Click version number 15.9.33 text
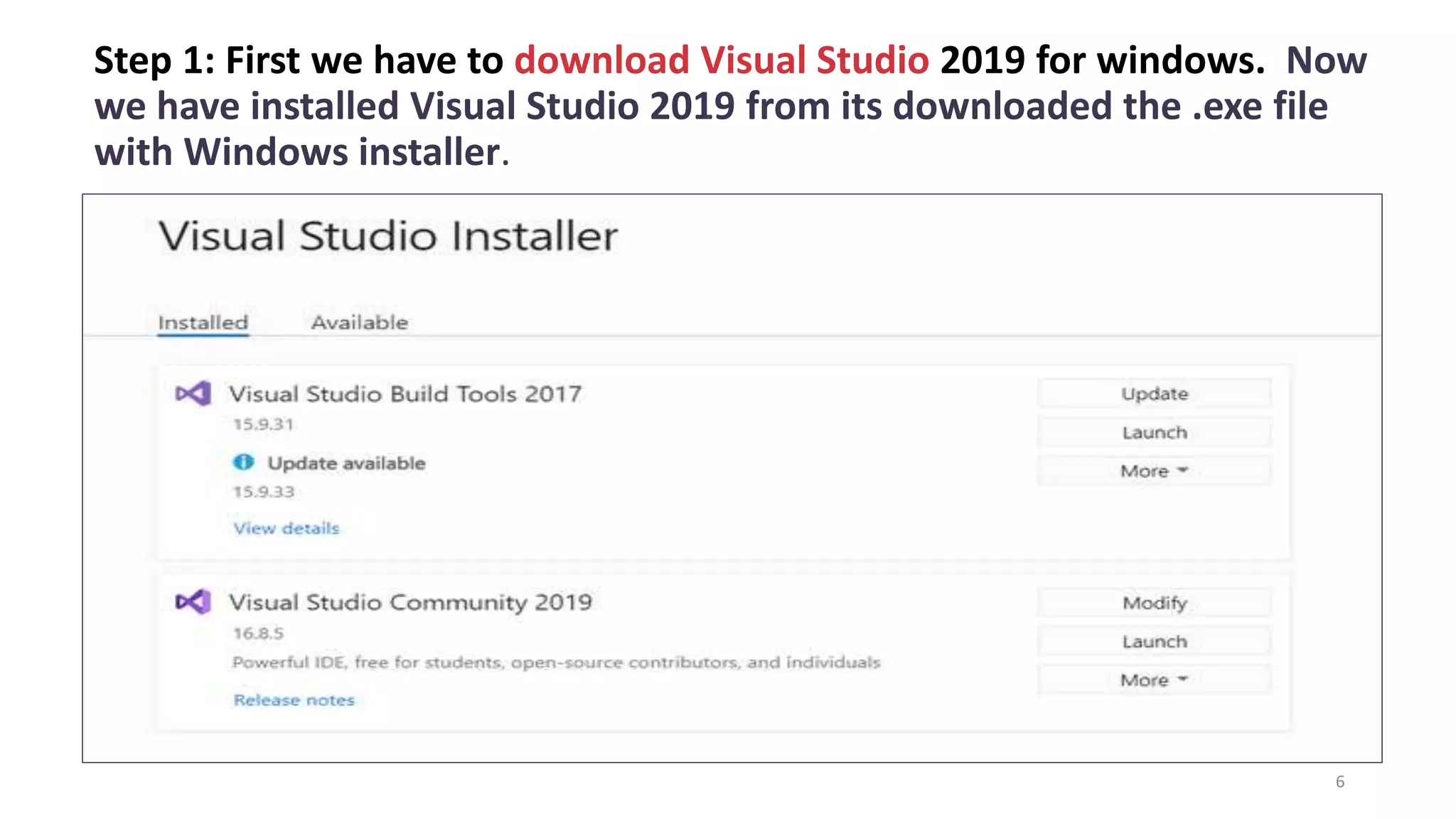Viewport: 1456px width, 819px height. click(x=264, y=491)
